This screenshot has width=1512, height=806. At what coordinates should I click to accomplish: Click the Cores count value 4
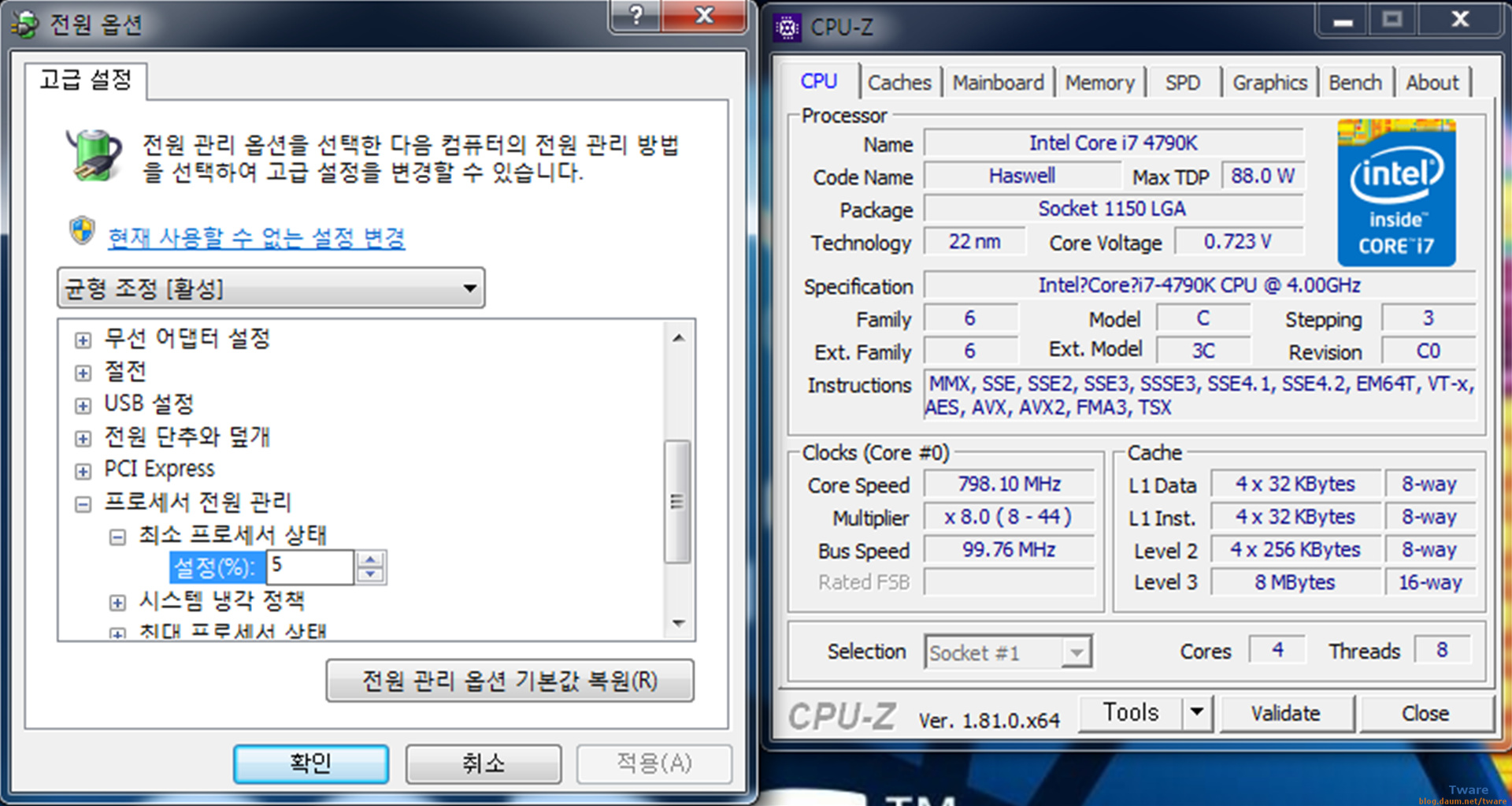[1277, 650]
